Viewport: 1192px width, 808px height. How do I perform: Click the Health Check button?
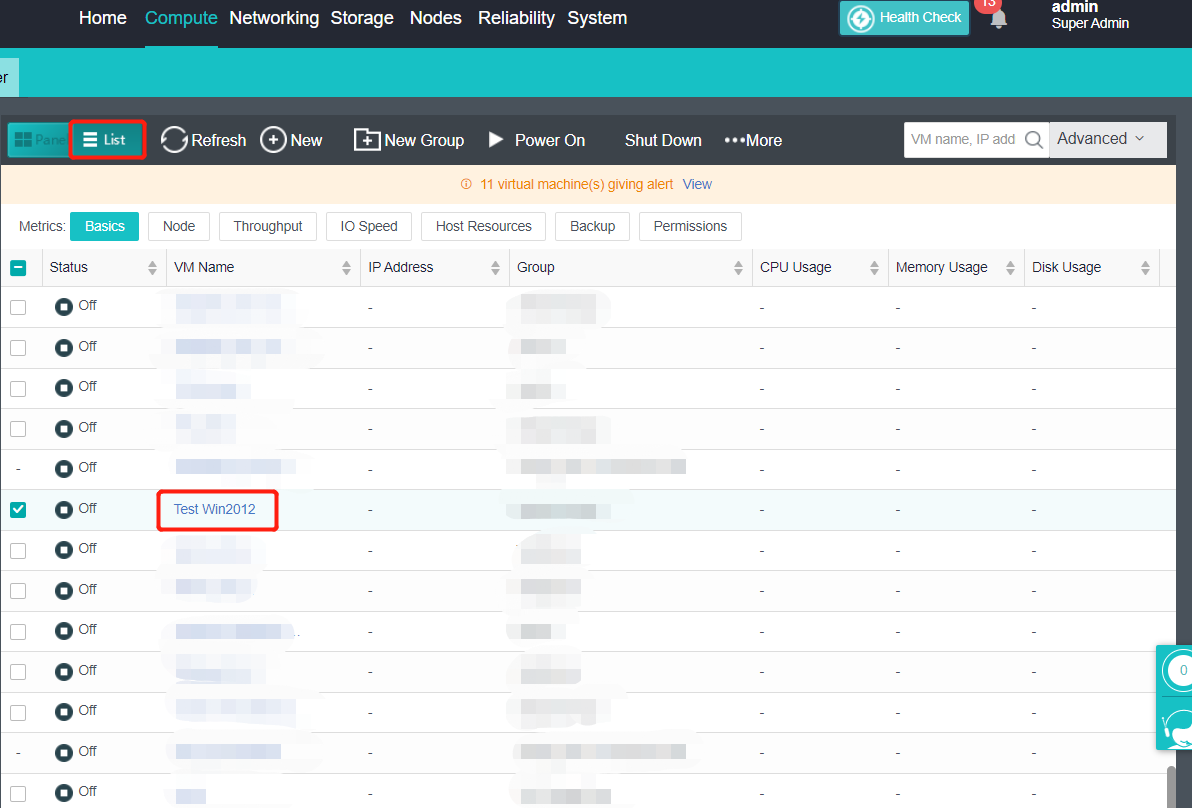point(905,18)
